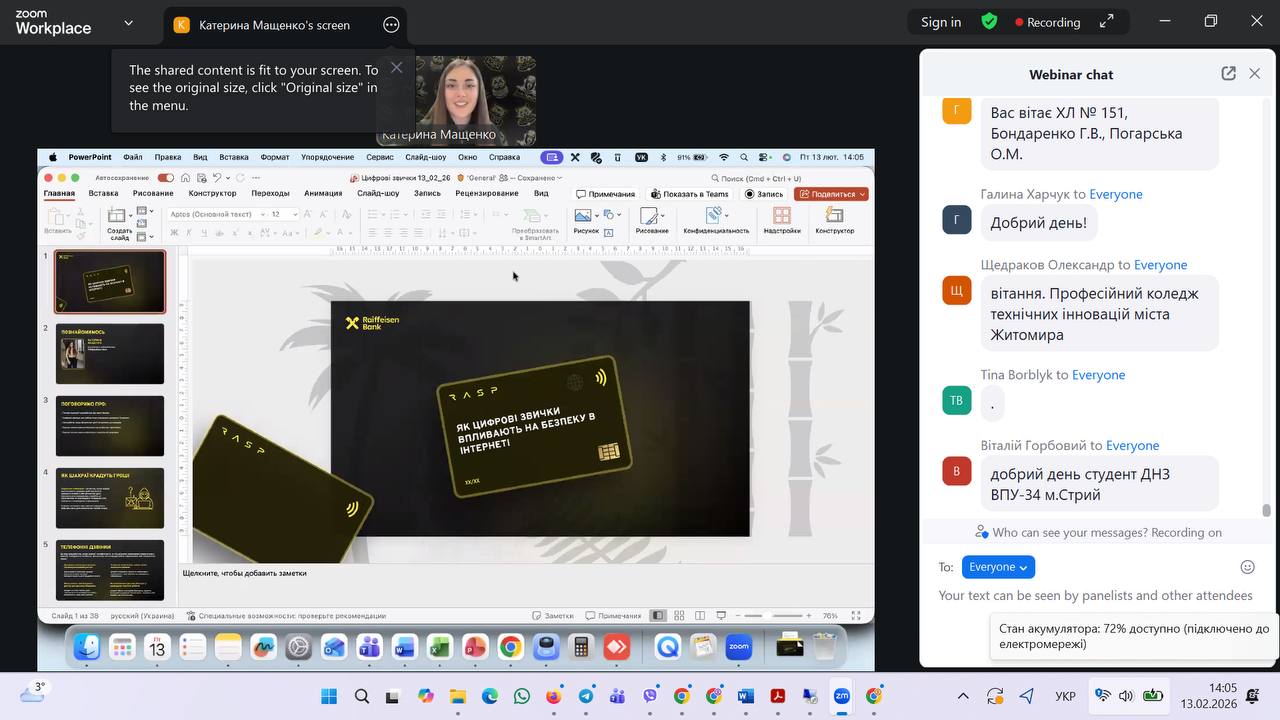
Task: Toggle the Автосохранение switch in PowerPoint
Action: pos(166,178)
